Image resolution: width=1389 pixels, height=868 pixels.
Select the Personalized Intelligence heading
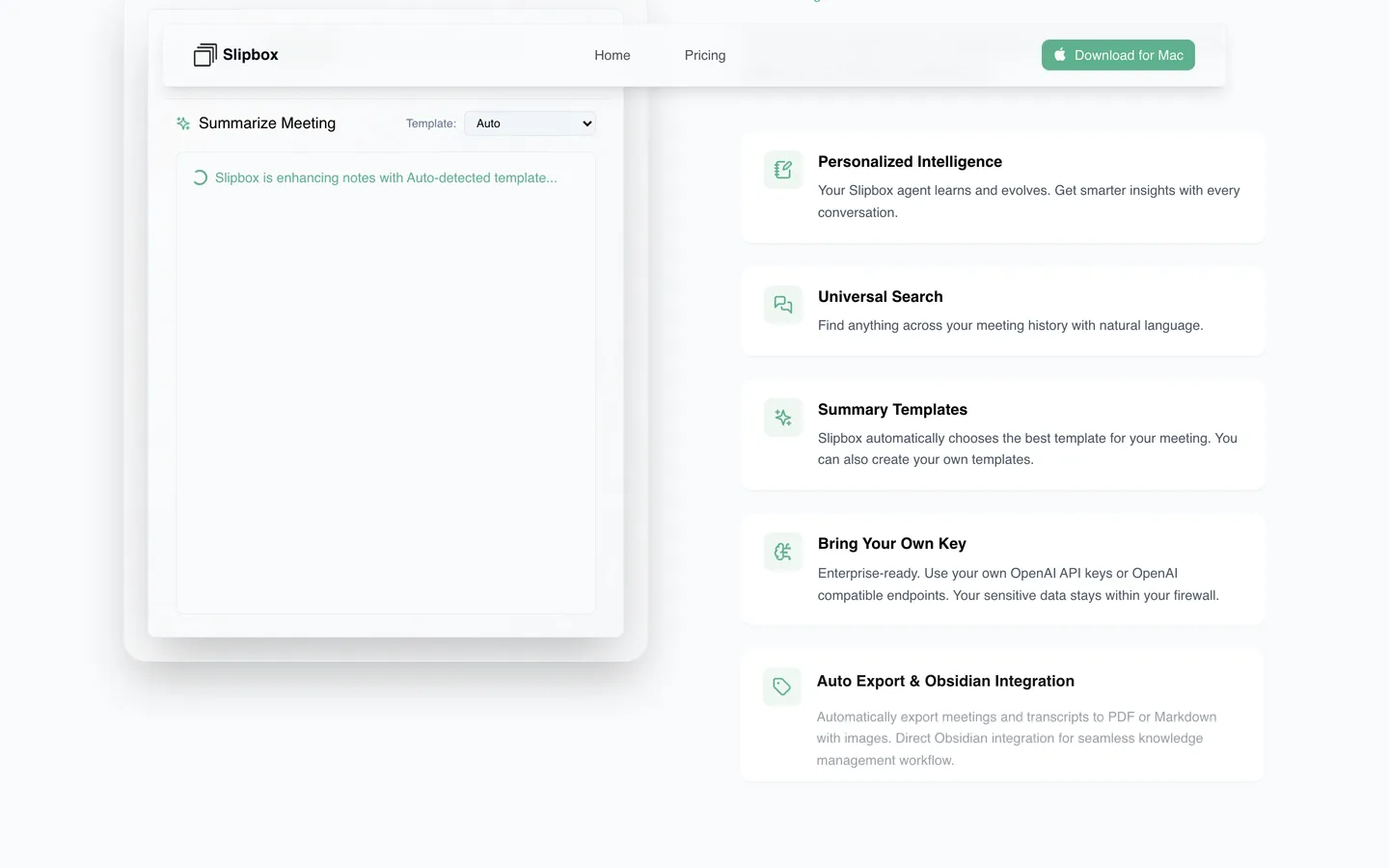[x=910, y=162]
